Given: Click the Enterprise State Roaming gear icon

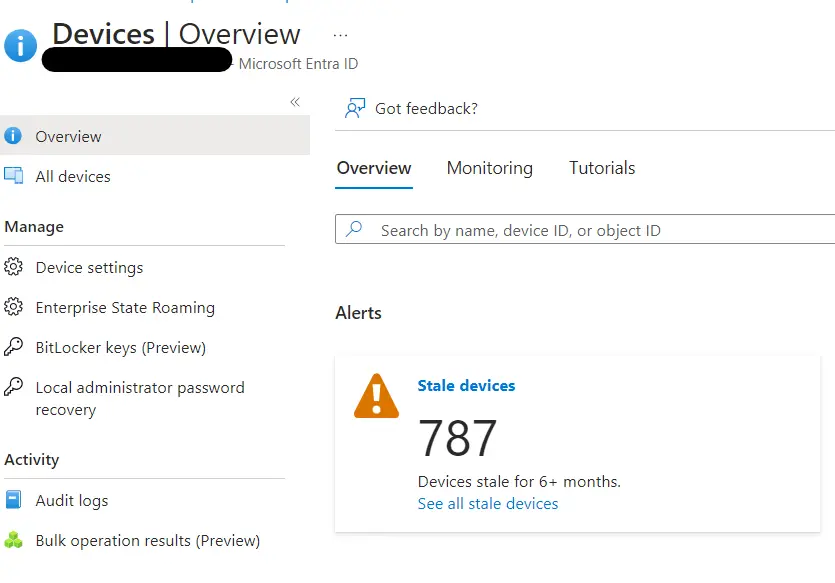Looking at the screenshot, I should click(14, 307).
